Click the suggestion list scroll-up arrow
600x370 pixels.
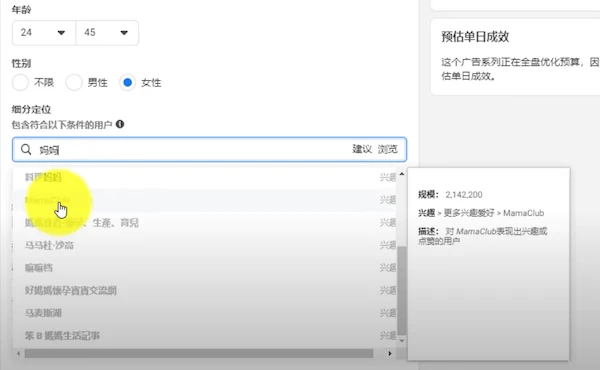[401, 174]
